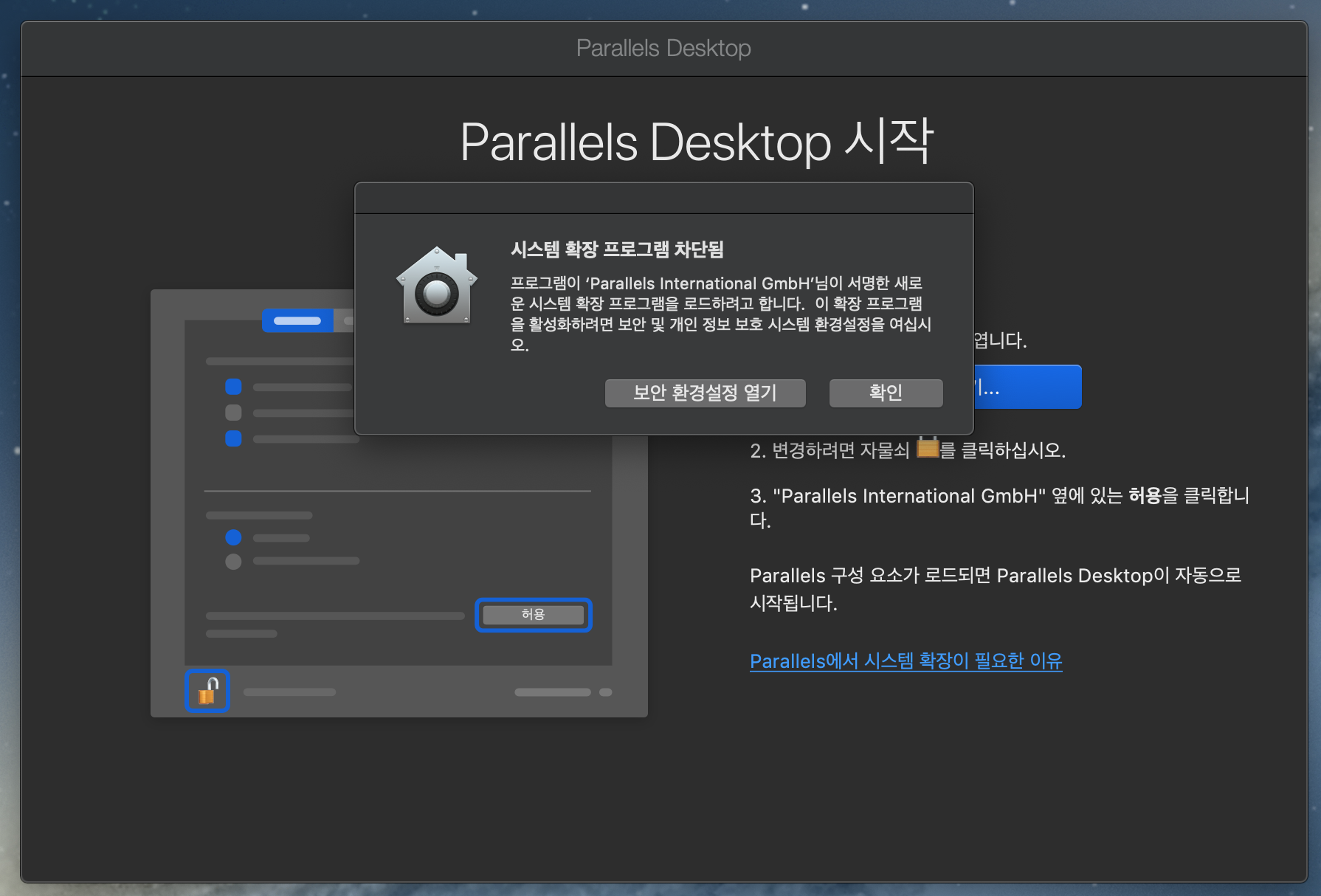Open the Parallels에서 시스템 확장이 필요한 이유 link
The image size is (1321, 896).
pos(906,661)
